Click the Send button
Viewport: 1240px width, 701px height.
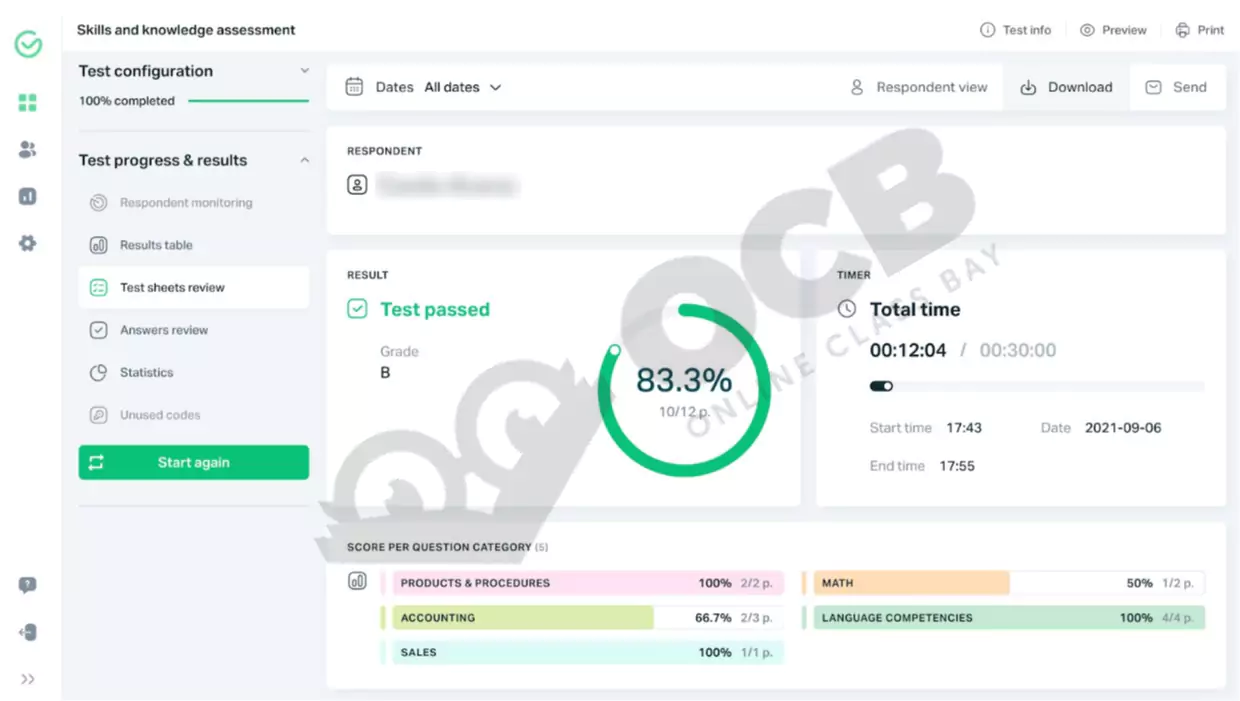click(x=1177, y=87)
